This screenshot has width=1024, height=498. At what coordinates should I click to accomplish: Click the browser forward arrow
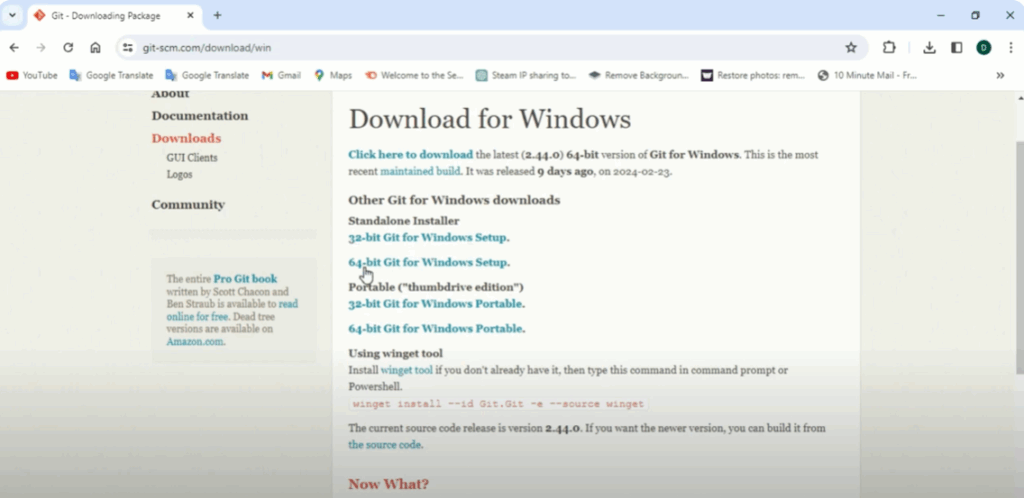[x=40, y=48]
